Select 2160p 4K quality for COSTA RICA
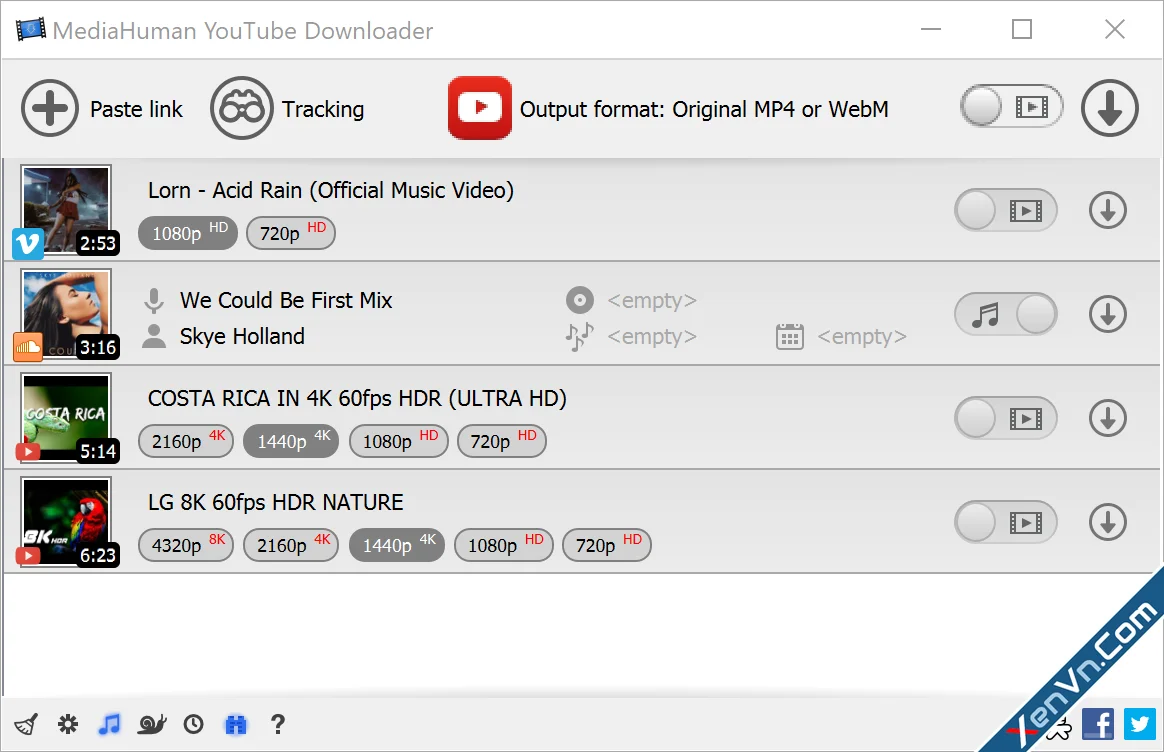This screenshot has height=752, width=1164. (x=186, y=441)
